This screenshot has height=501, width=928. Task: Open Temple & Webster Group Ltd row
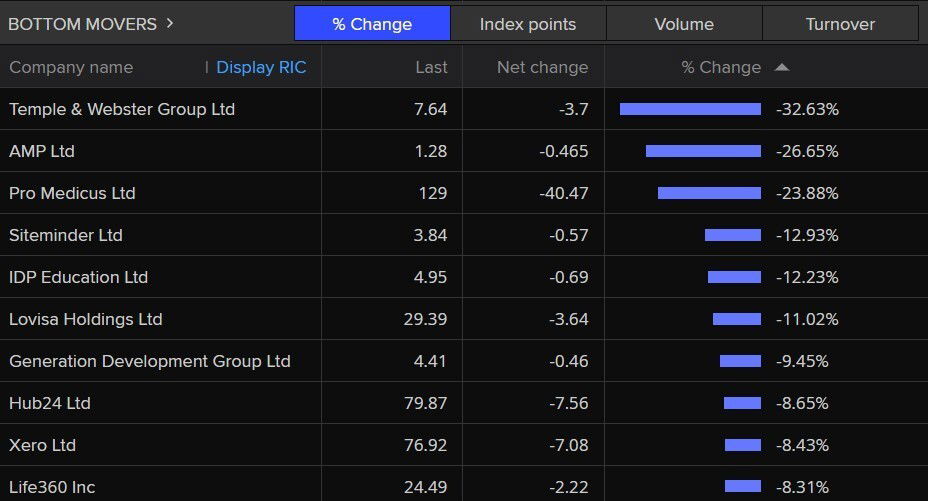[x=122, y=109]
